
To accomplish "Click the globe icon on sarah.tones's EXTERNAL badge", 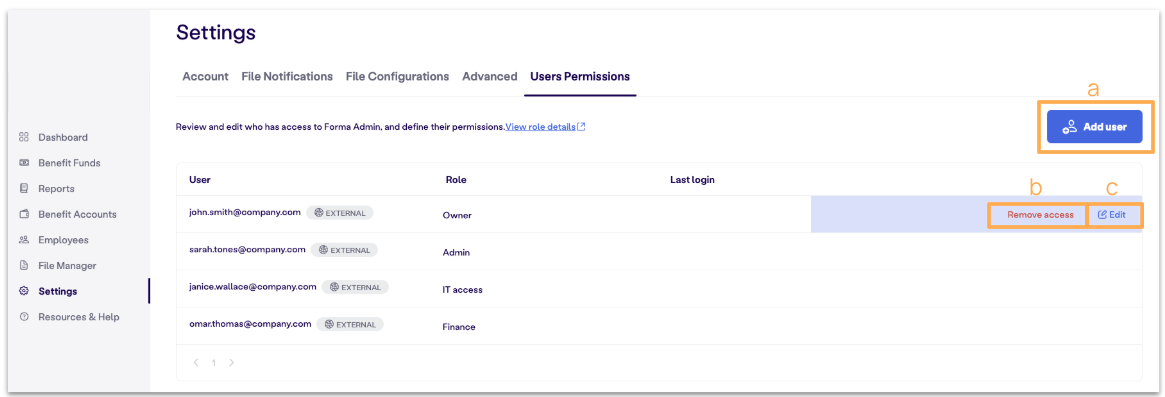I will tap(323, 250).
